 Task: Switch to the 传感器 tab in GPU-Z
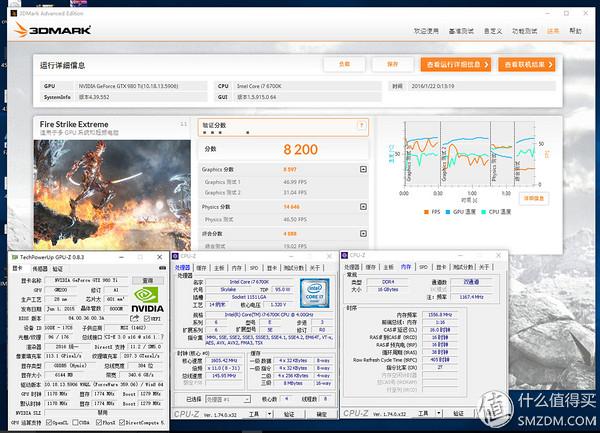point(40,269)
